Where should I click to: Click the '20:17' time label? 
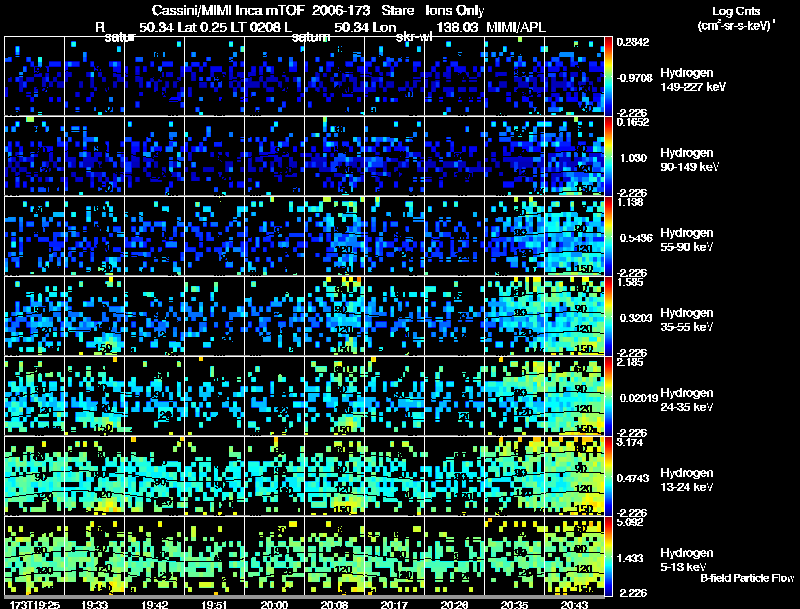point(394,605)
